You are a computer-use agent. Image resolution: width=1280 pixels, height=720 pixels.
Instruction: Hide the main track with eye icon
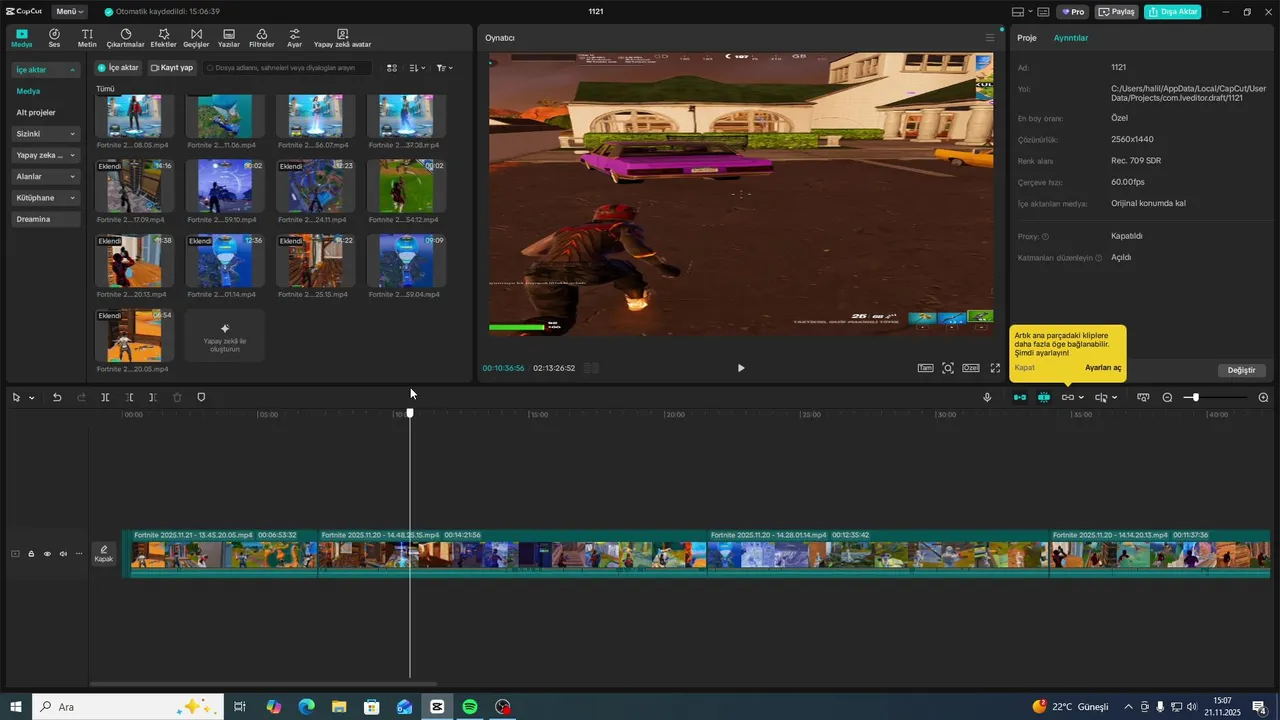point(47,553)
